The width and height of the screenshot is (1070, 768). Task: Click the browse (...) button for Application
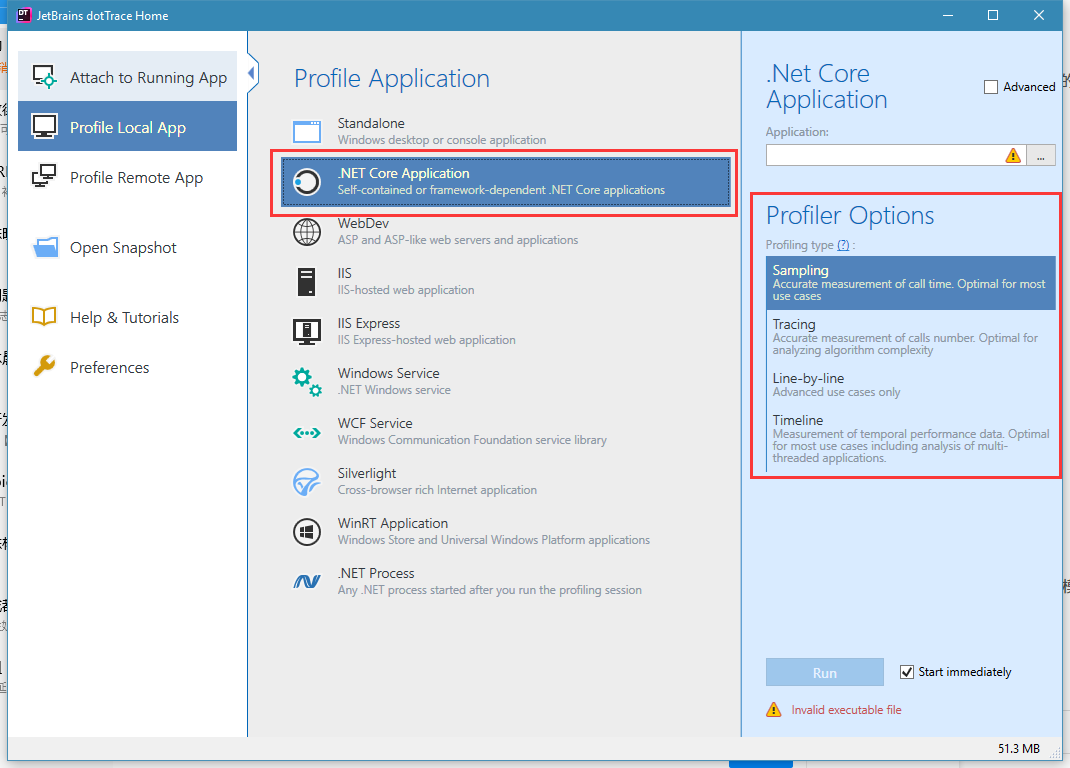point(1041,156)
